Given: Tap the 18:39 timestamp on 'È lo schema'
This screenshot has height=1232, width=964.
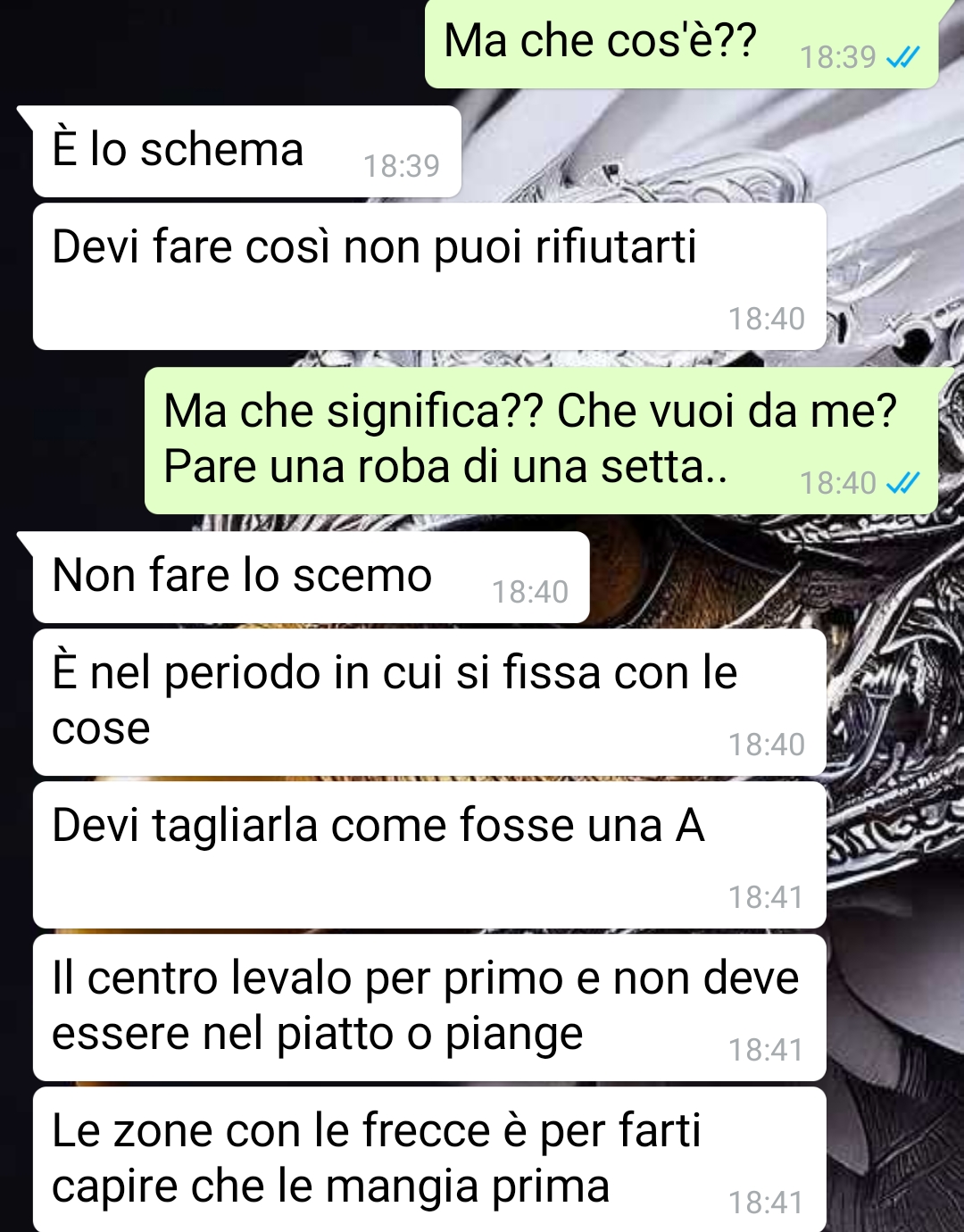Looking at the screenshot, I should [402, 166].
